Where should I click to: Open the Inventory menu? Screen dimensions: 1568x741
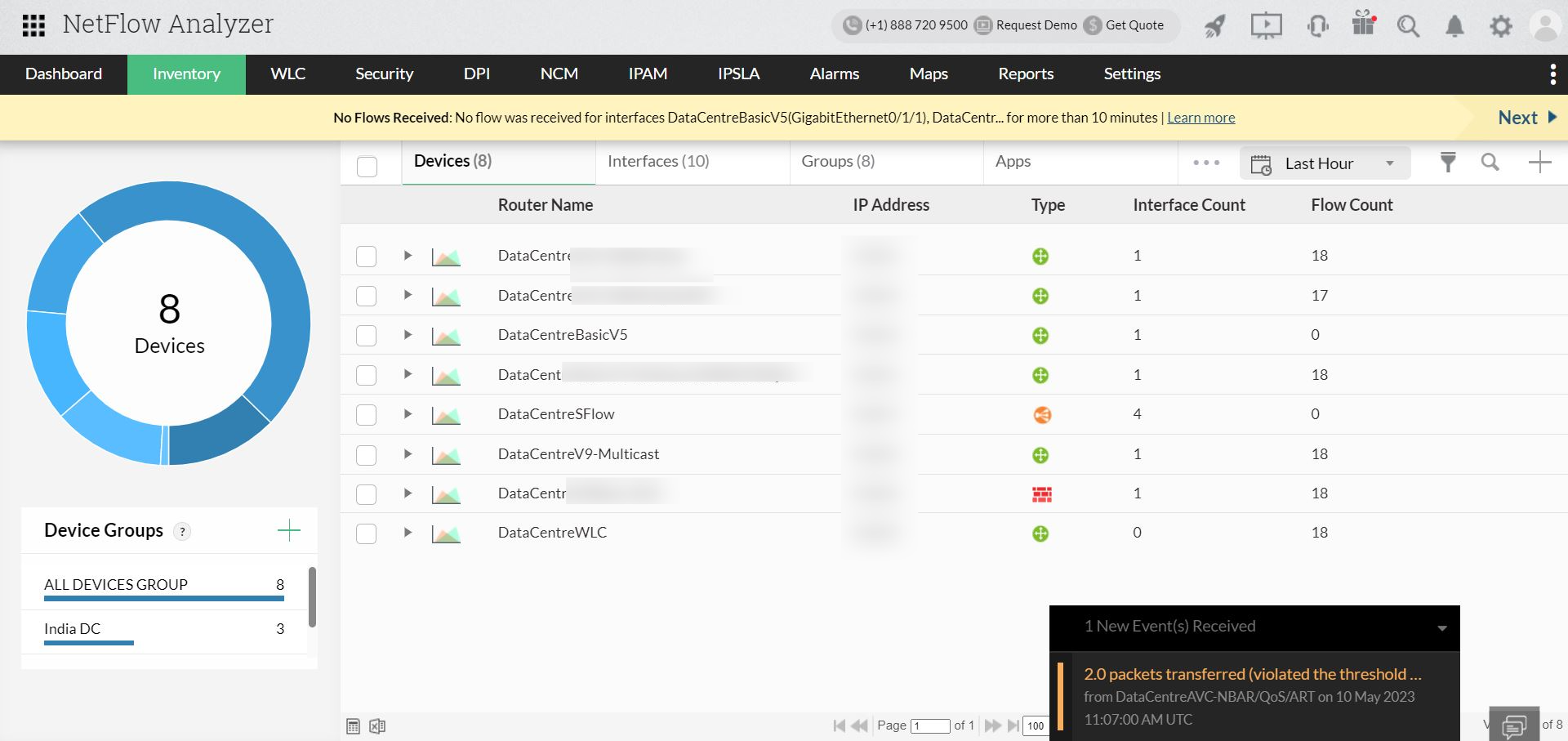pyautogui.click(x=186, y=74)
